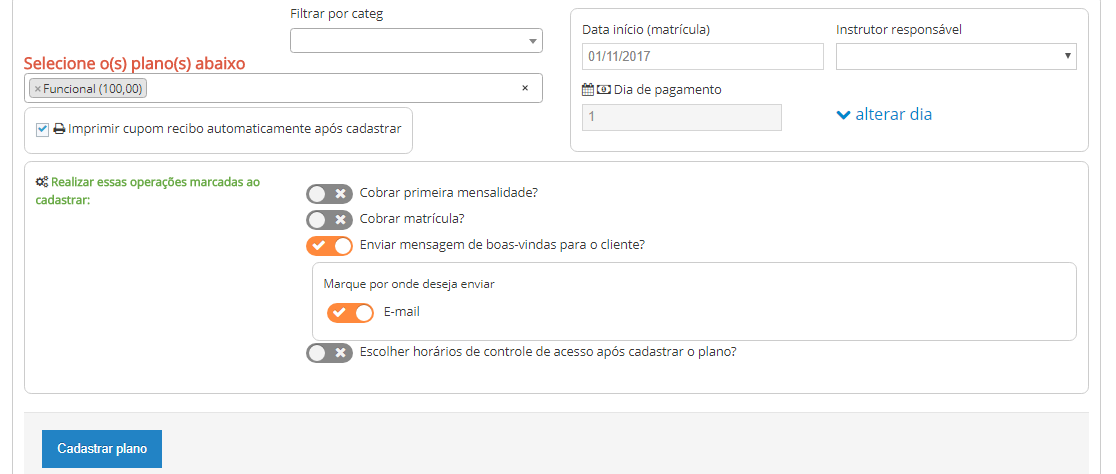The image size is (1116, 474).
Task: Remove the Funcional plan tag
Action: (38, 89)
